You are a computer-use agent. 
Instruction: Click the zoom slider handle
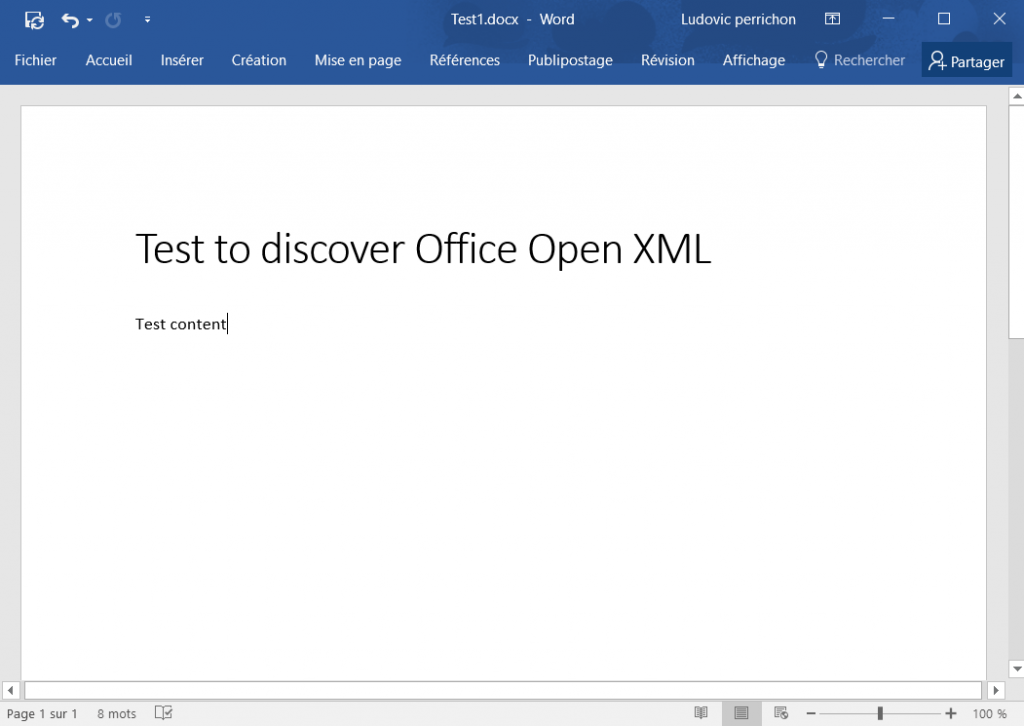pos(880,714)
